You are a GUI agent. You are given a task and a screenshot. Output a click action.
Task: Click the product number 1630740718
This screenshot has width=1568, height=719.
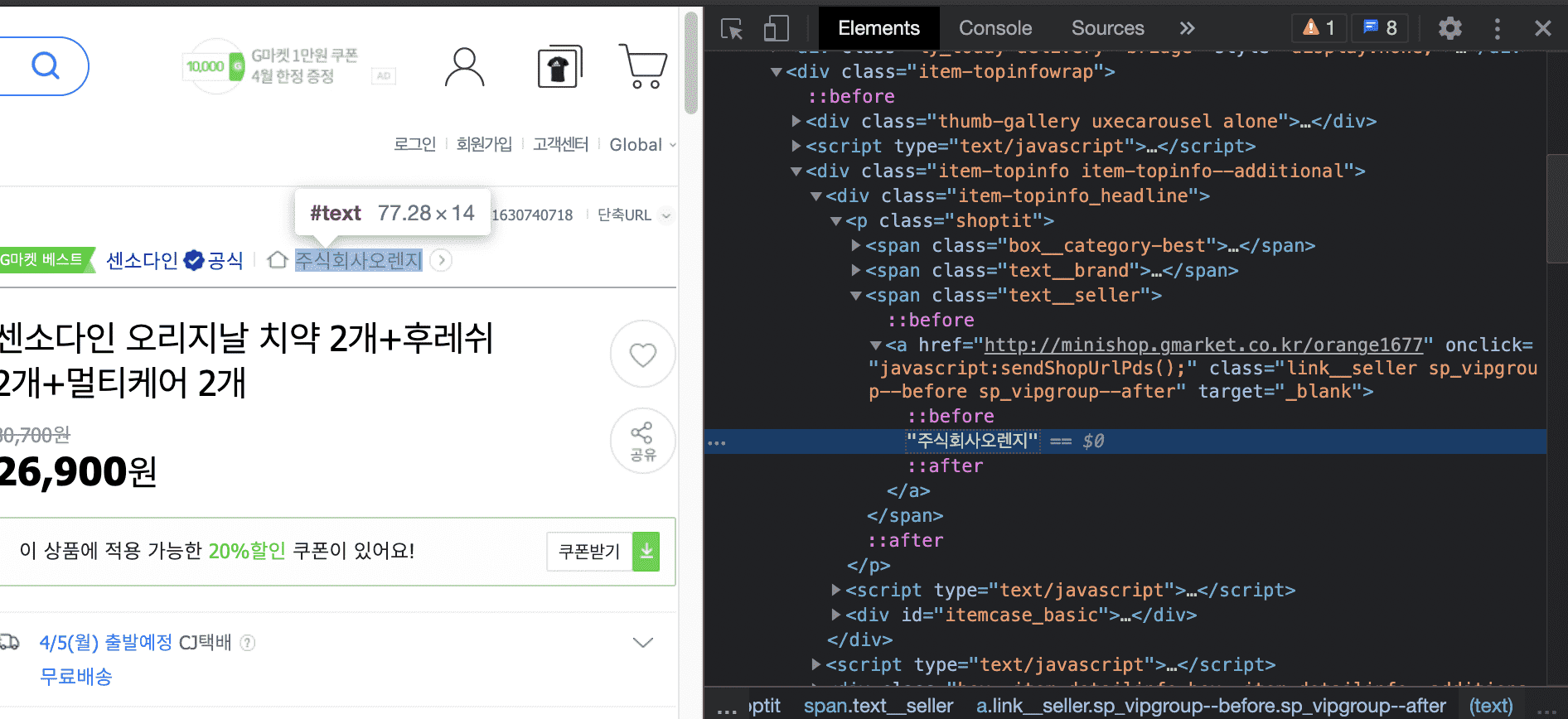click(532, 215)
